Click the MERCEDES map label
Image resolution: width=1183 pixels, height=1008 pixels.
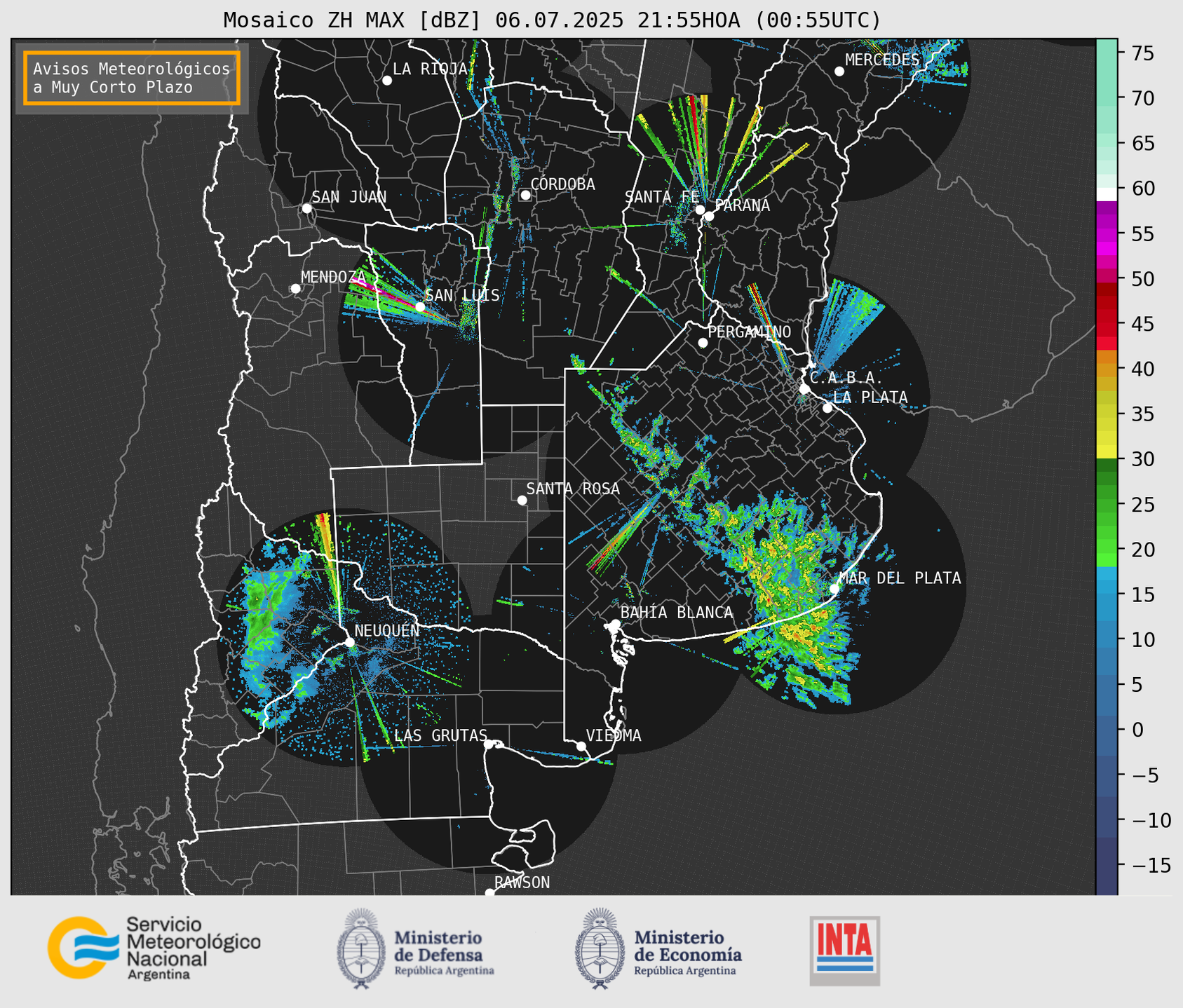pyautogui.click(x=882, y=60)
